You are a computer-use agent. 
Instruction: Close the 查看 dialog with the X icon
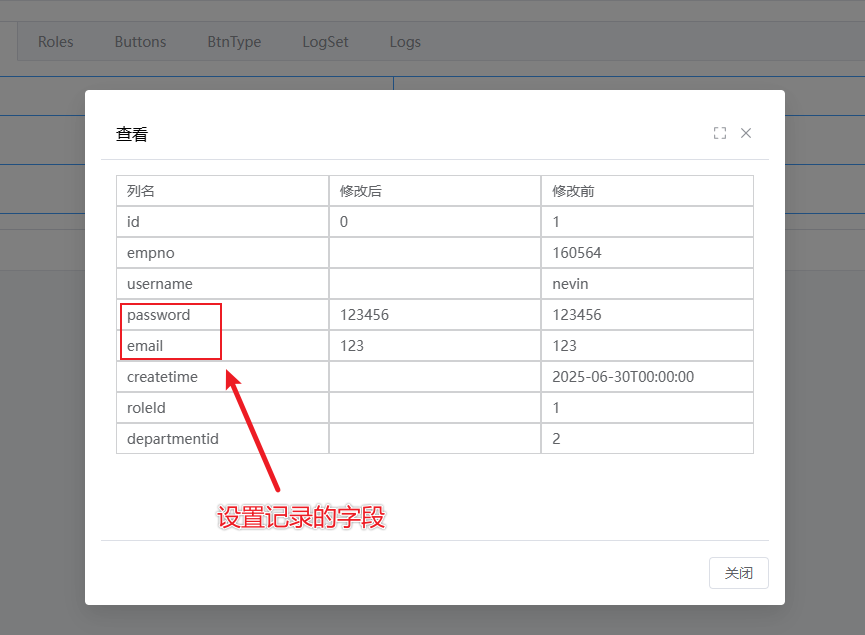[746, 133]
